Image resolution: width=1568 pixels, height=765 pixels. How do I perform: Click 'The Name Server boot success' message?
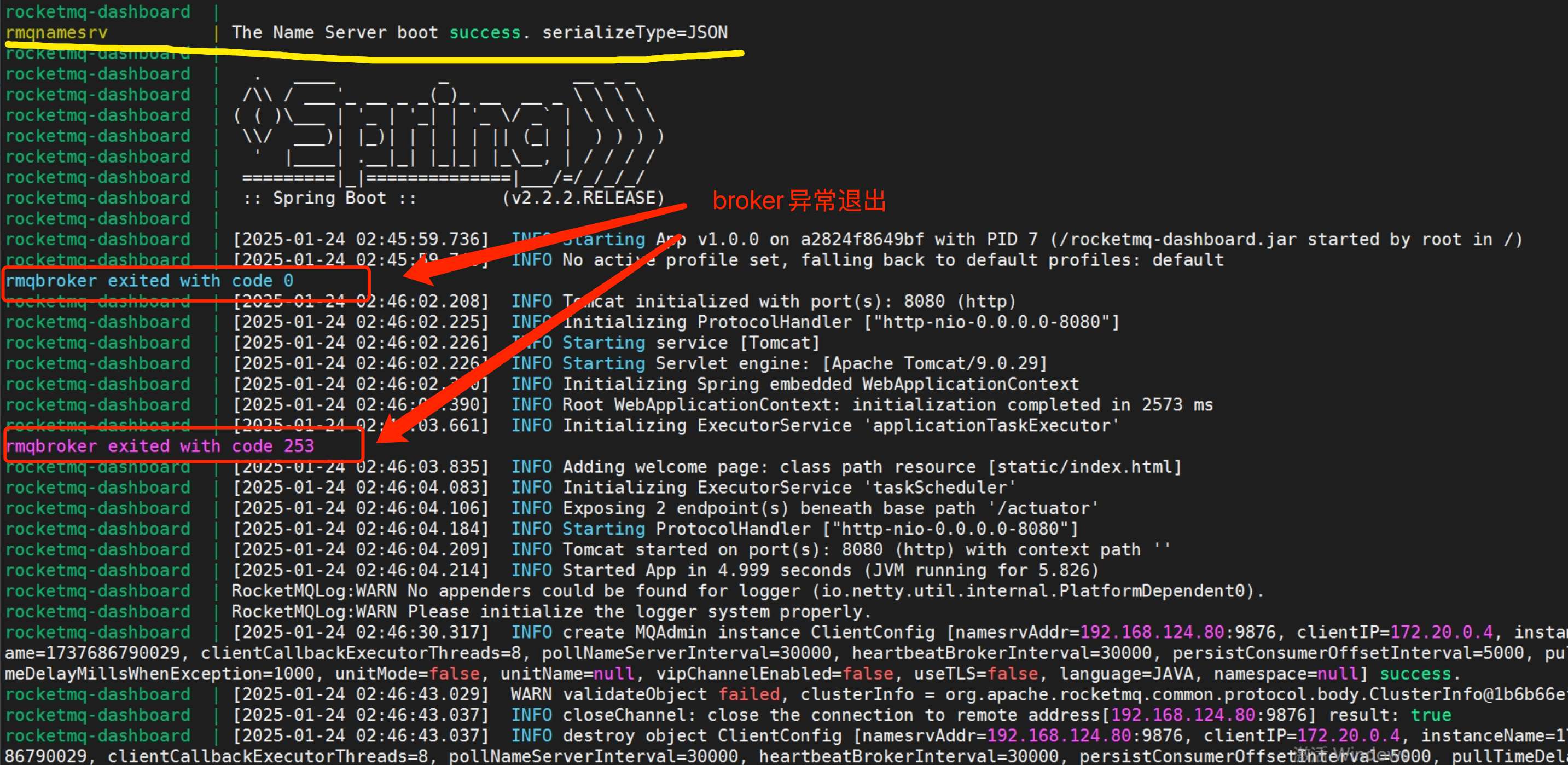pos(376,33)
